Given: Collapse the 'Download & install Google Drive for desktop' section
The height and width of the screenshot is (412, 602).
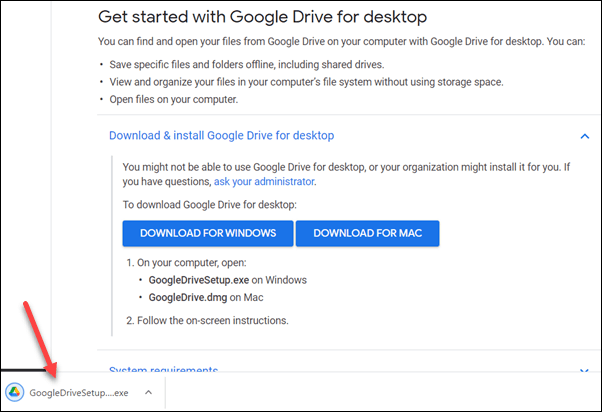Looking at the screenshot, I should [x=222, y=136].
